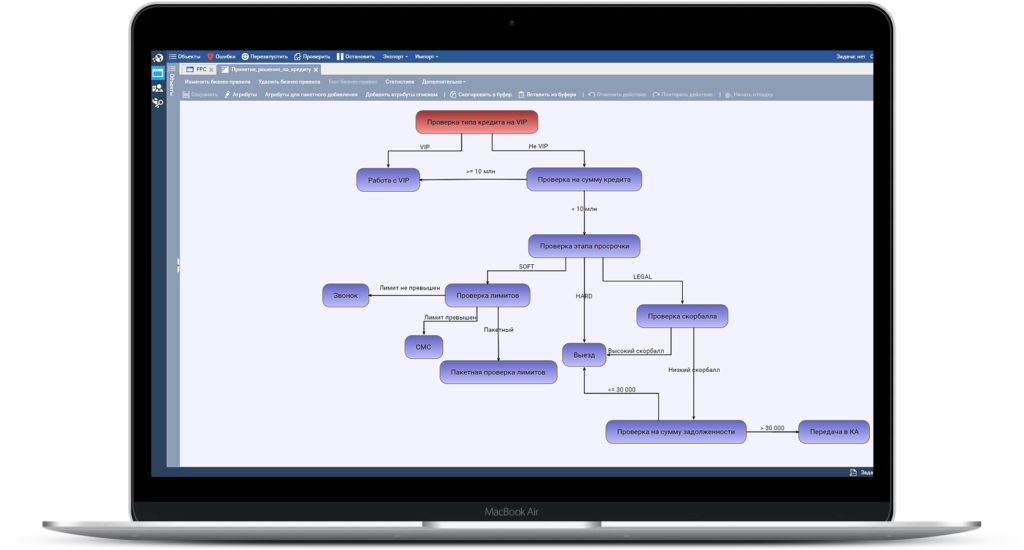Image resolution: width=1024 pixels, height=550 pixels.
Task: Click the >= 10 млн edge label
Action: tap(481, 171)
